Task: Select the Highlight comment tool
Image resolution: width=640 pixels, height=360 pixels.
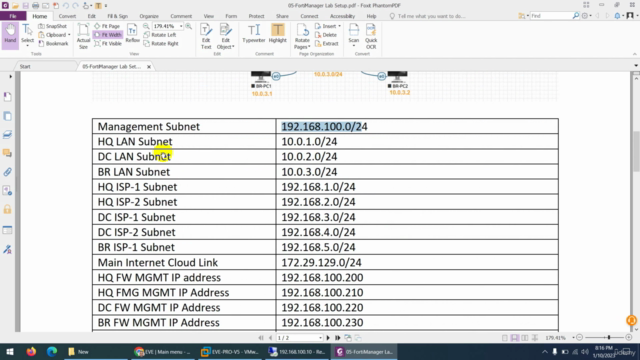Action: point(278,33)
